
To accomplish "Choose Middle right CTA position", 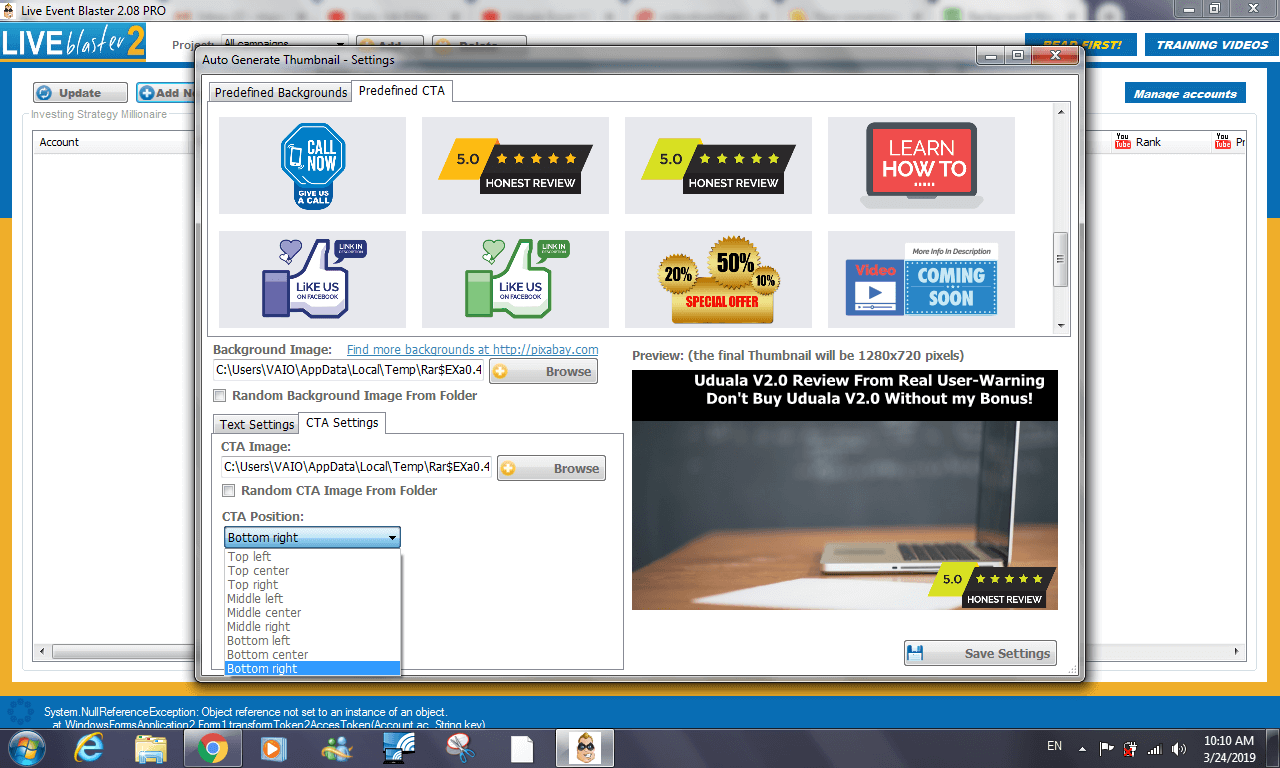I will (312, 627).
